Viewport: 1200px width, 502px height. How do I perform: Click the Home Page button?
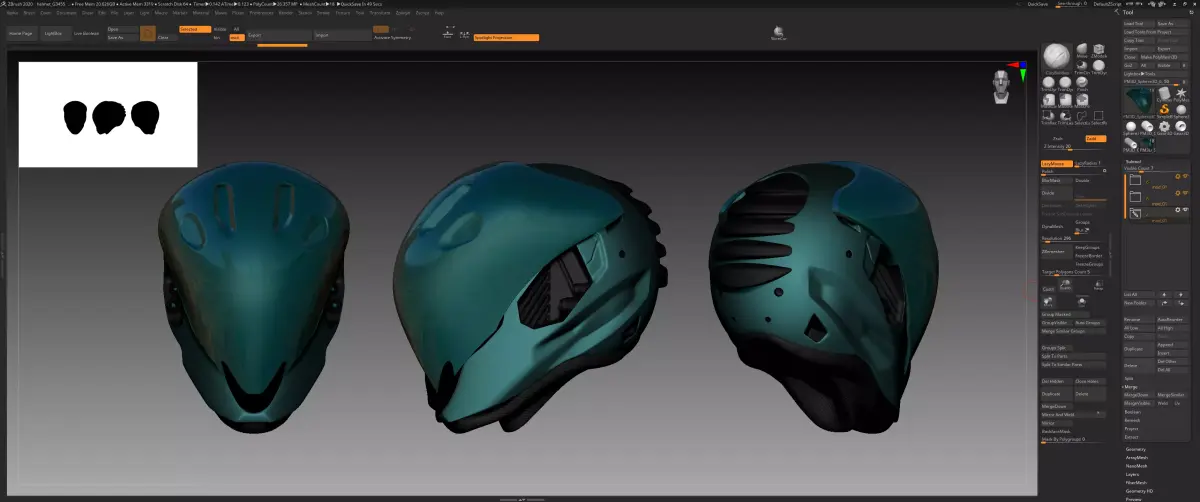21,33
